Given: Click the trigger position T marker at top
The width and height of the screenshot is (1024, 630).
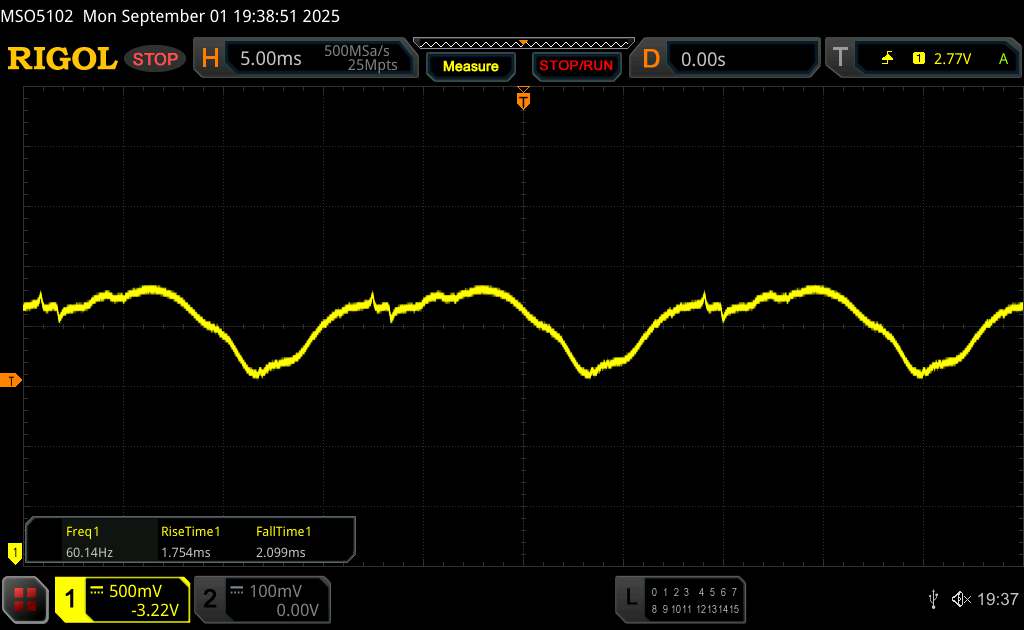Looking at the screenshot, I should point(523,99).
